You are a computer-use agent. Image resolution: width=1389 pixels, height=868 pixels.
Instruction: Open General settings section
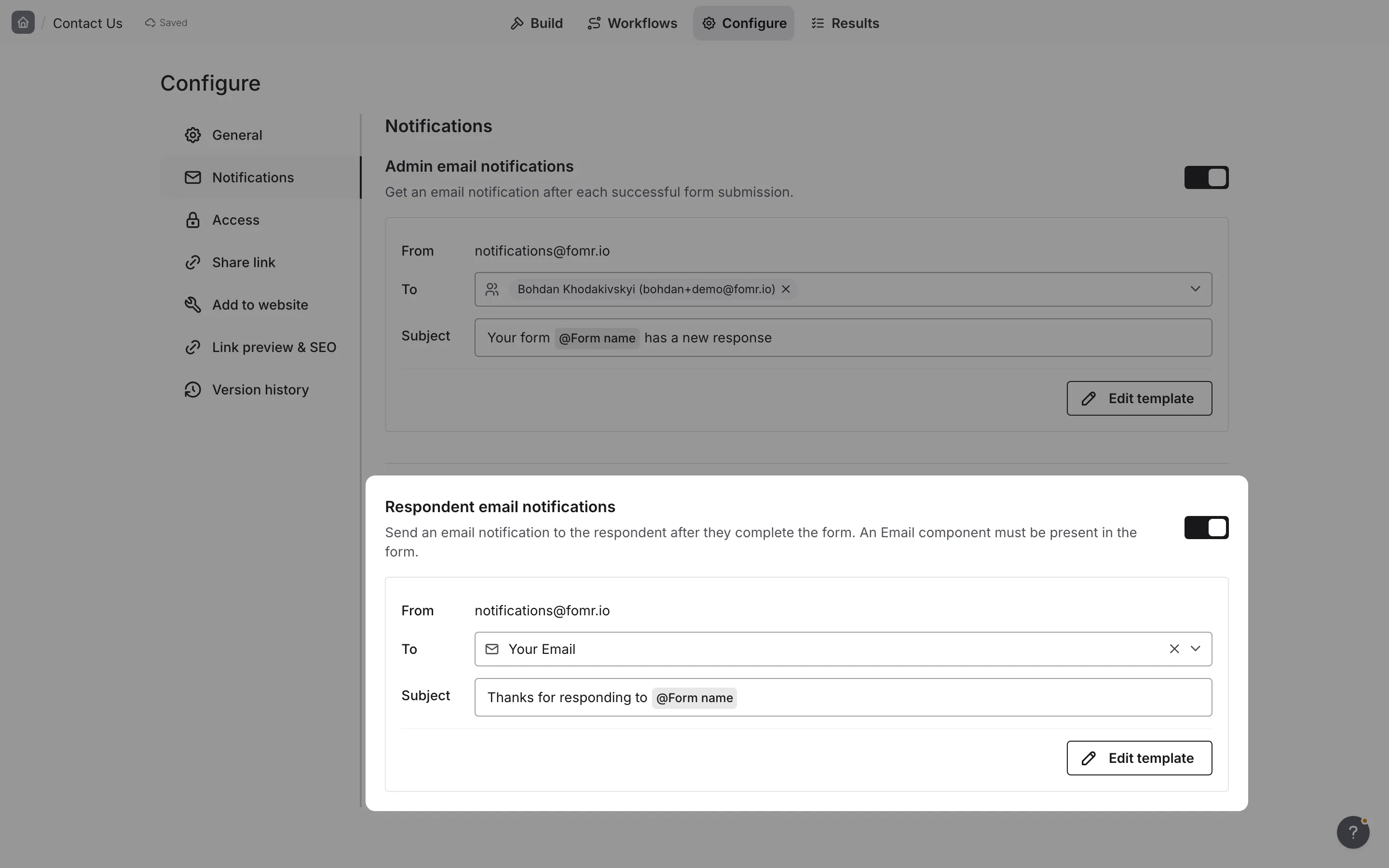click(260, 135)
